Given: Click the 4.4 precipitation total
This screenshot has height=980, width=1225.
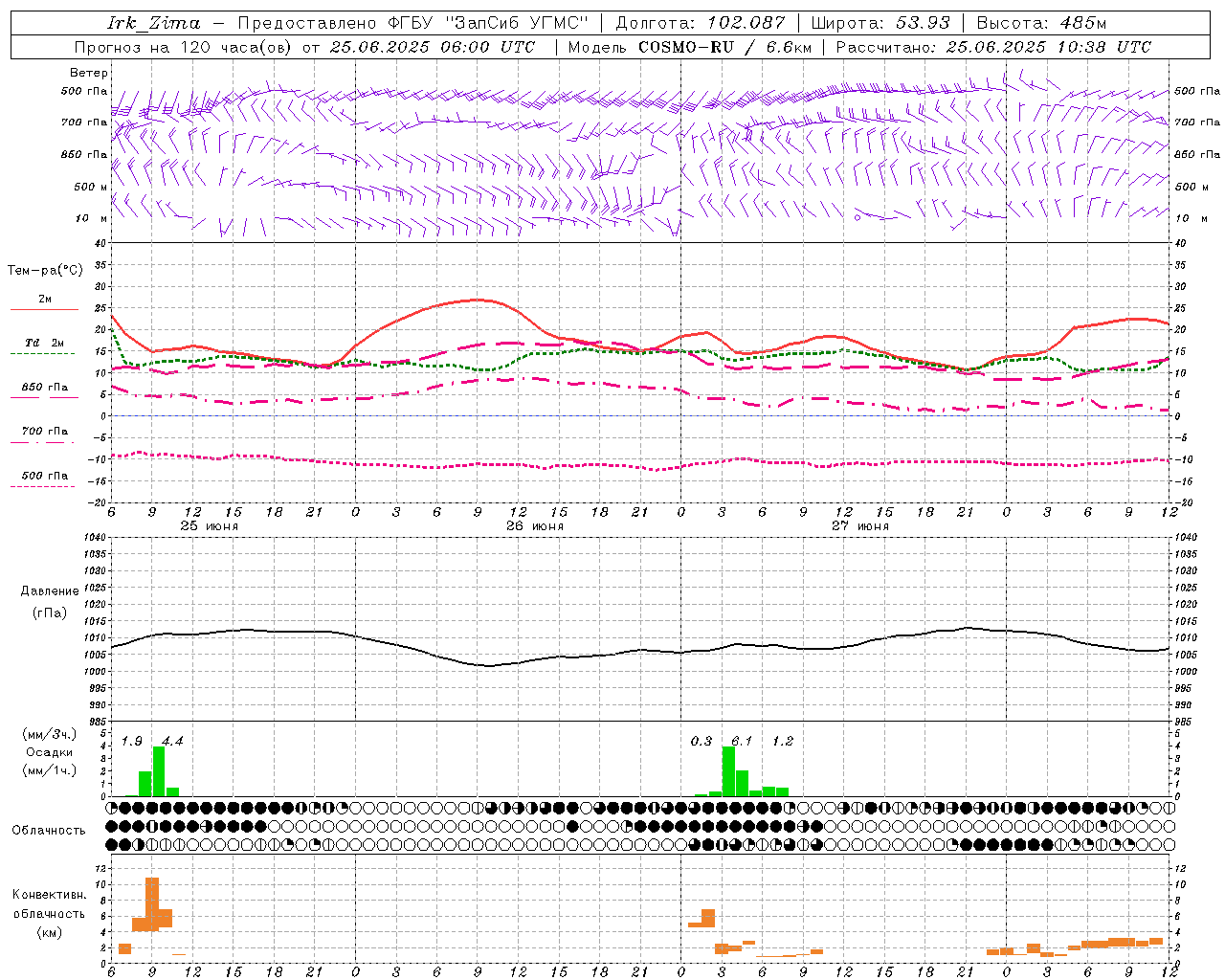Looking at the screenshot, I should 172,741.
